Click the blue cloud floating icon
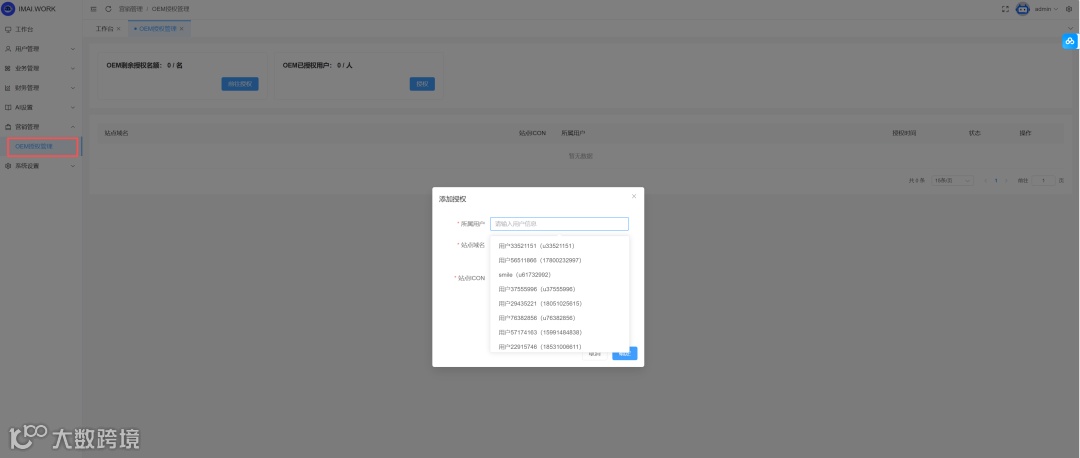This screenshot has width=1080, height=458. click(1070, 41)
